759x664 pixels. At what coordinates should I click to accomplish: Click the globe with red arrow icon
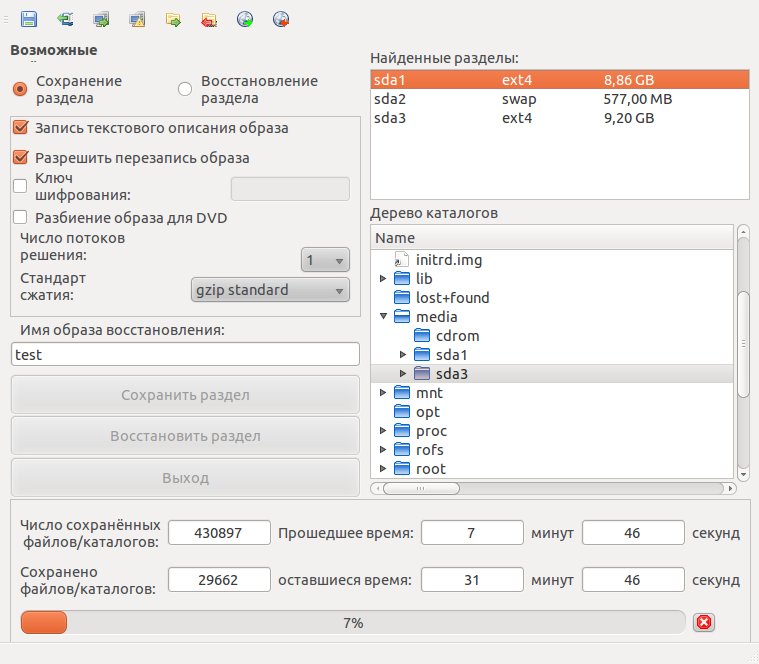tap(281, 19)
